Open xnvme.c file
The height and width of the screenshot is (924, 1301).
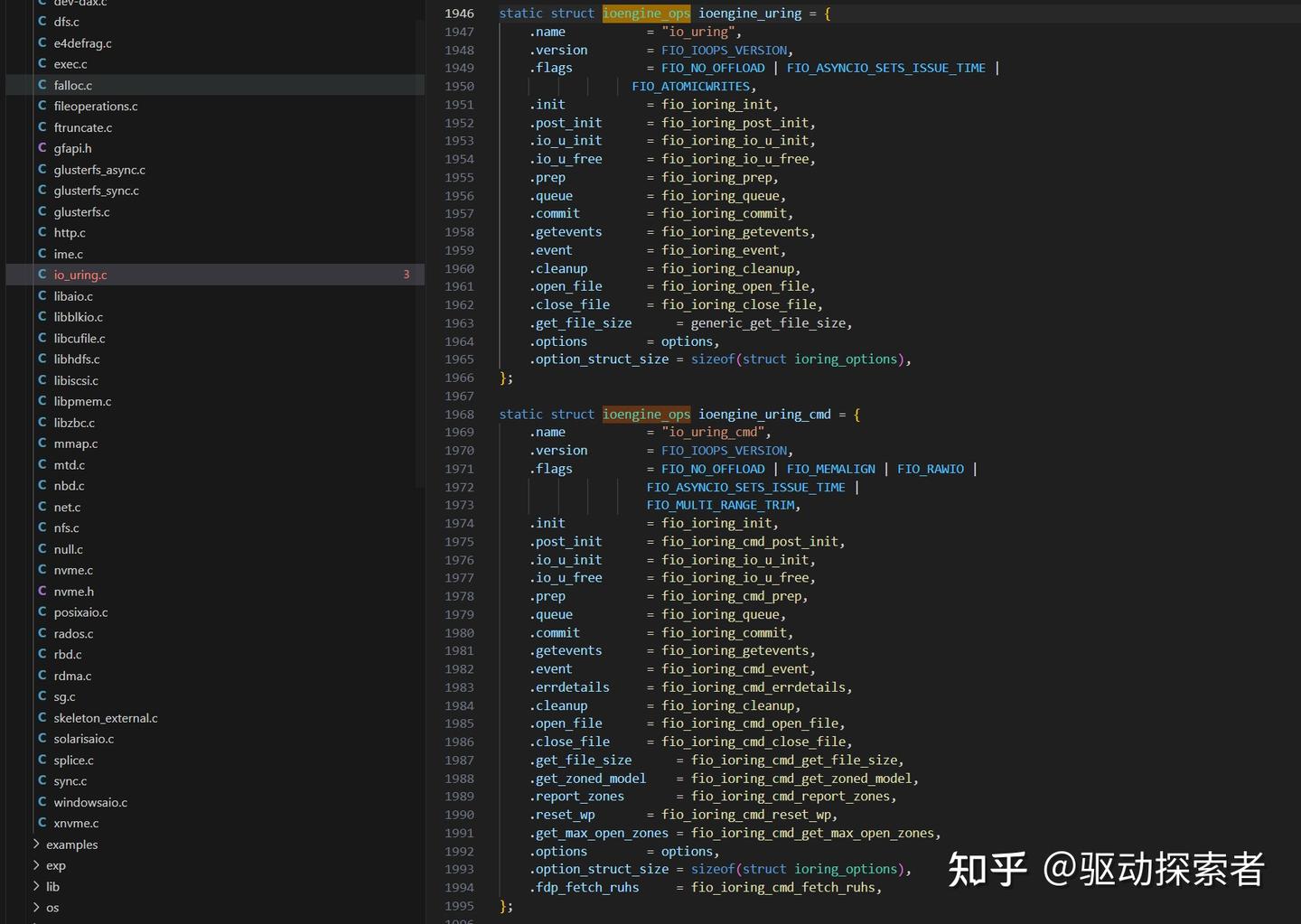click(x=76, y=823)
